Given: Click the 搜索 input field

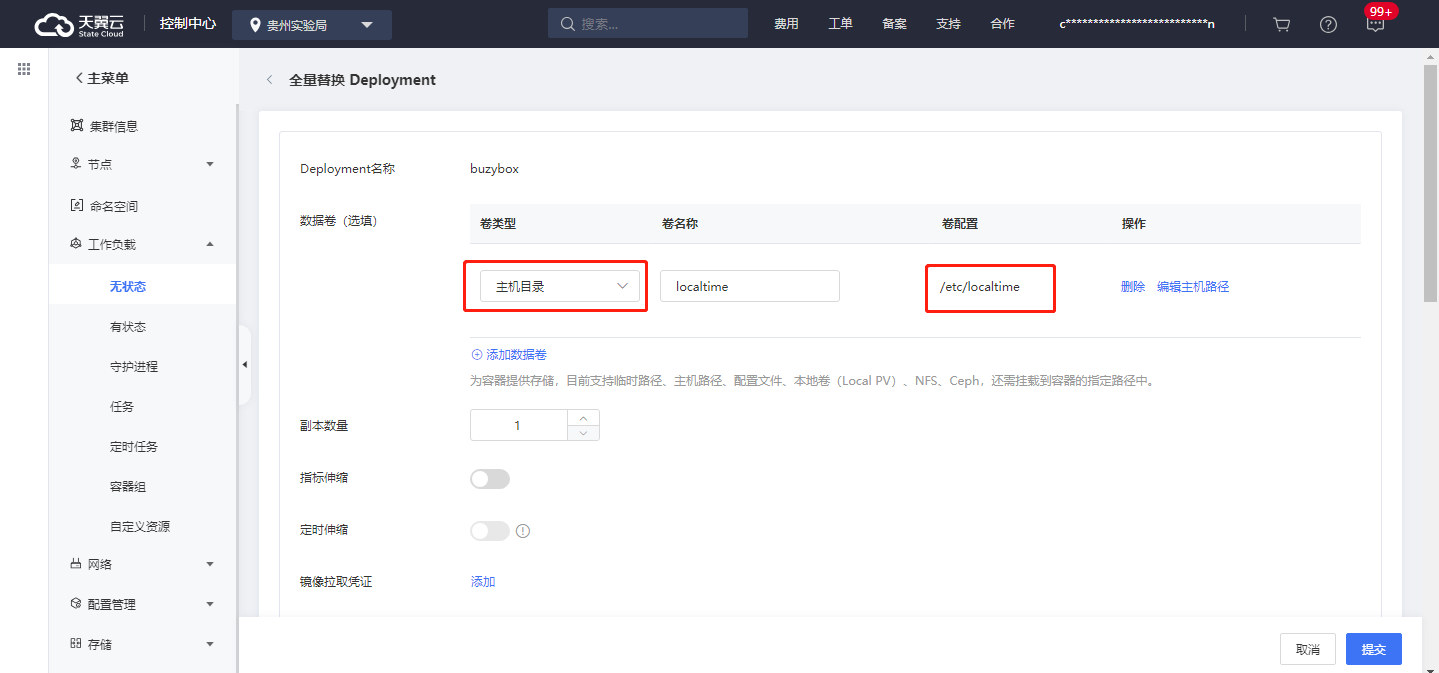Looking at the screenshot, I should (x=648, y=24).
